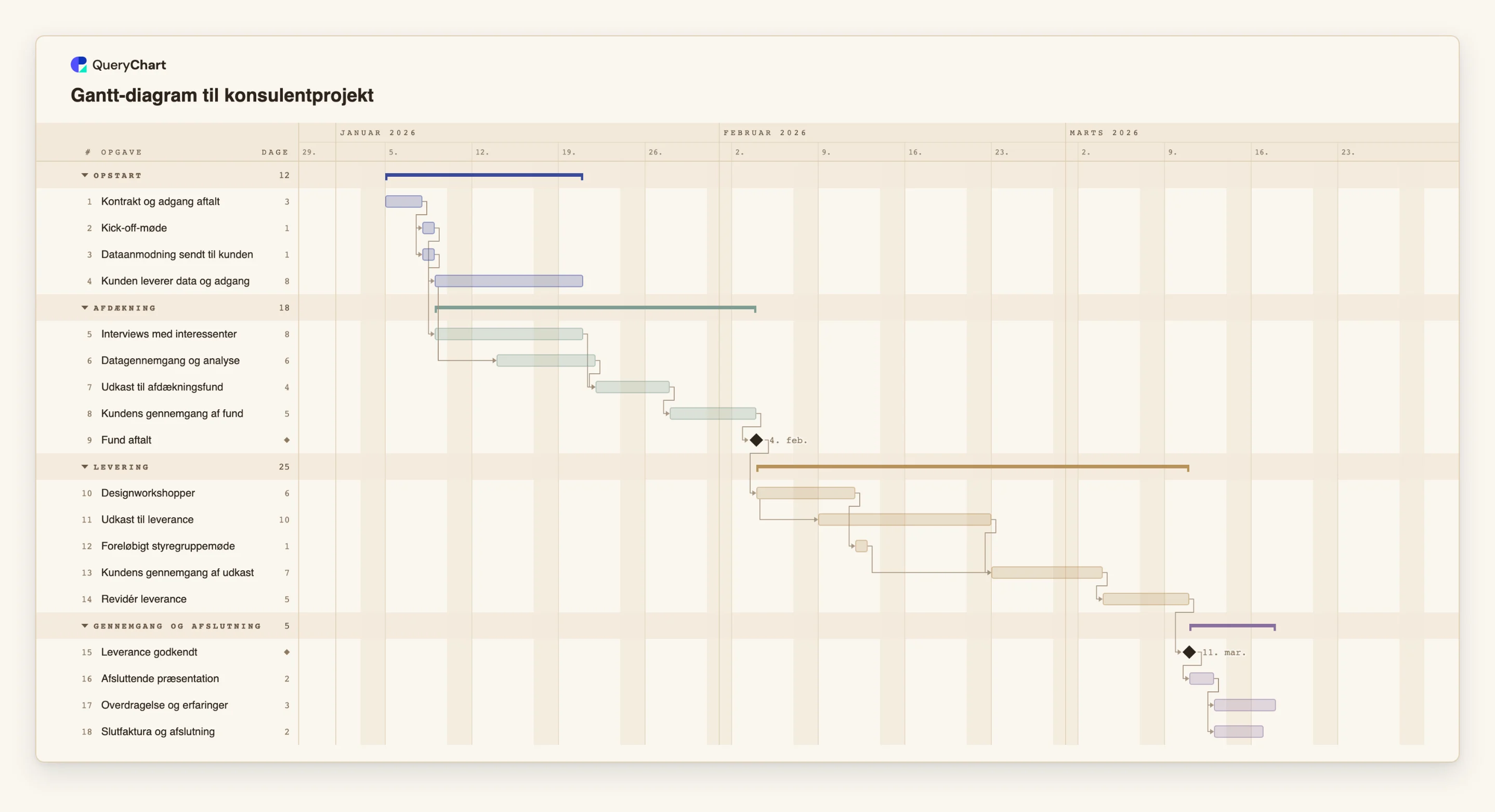This screenshot has width=1495, height=812.
Task: Click the gold LEVERING summary bar
Action: pos(973,467)
